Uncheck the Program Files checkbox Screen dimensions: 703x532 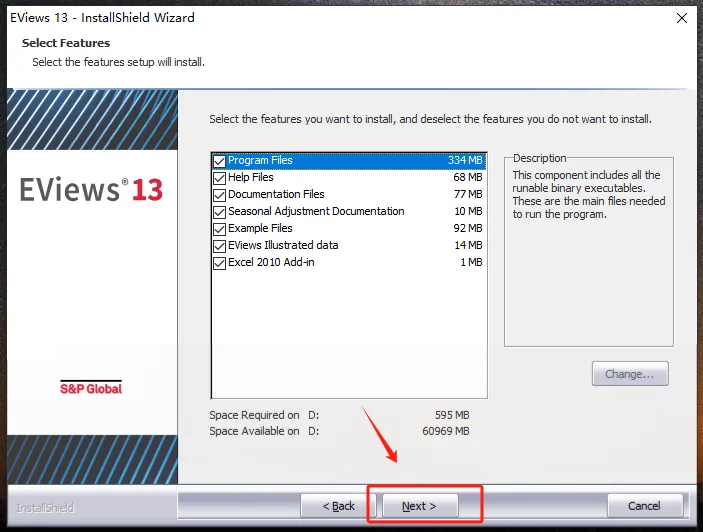(219, 161)
